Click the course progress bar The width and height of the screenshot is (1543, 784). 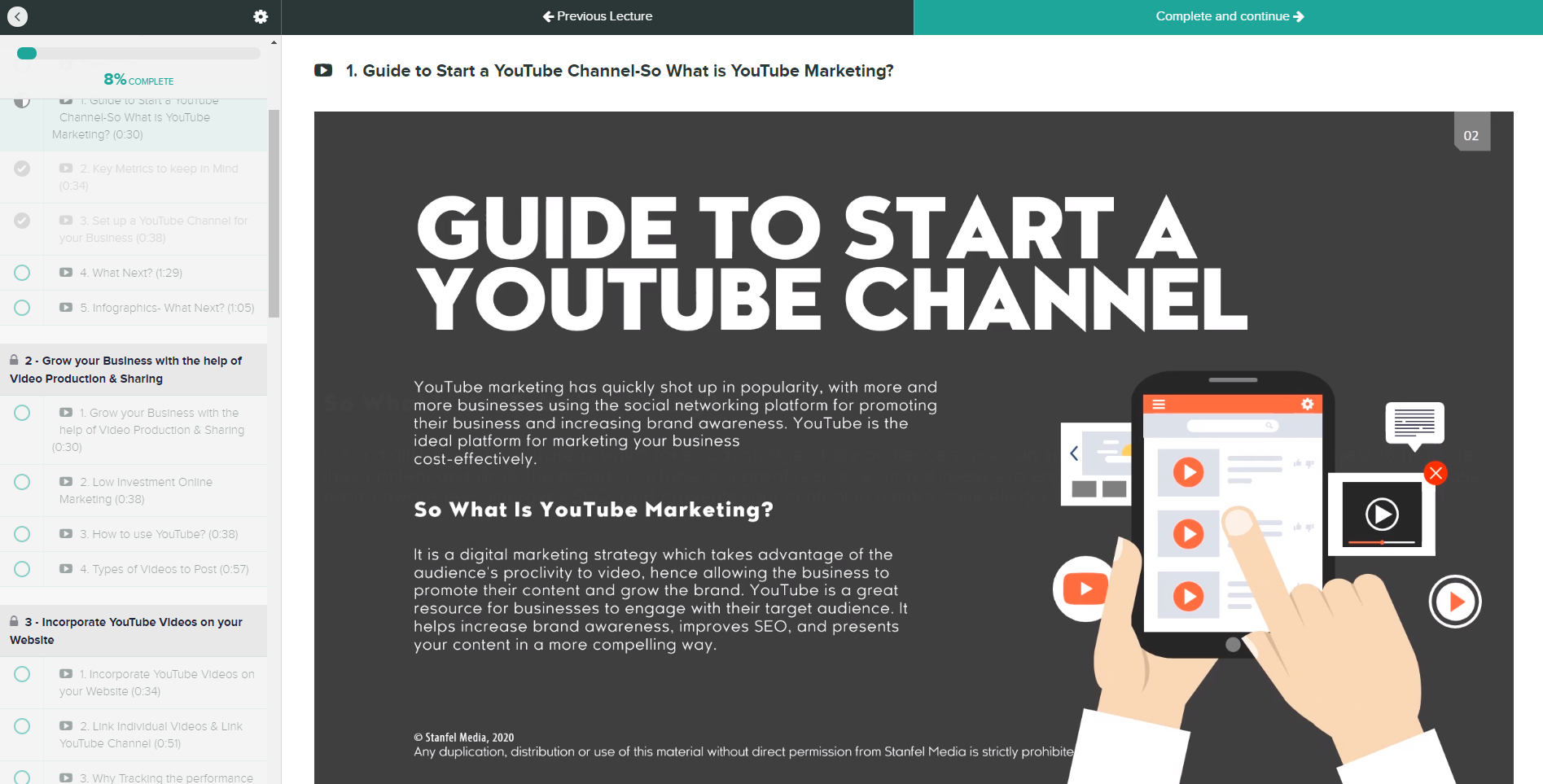[x=138, y=53]
